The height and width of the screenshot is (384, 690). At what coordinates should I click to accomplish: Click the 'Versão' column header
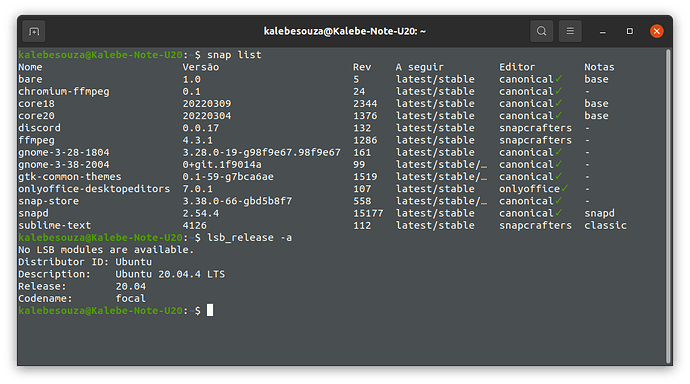click(x=201, y=67)
